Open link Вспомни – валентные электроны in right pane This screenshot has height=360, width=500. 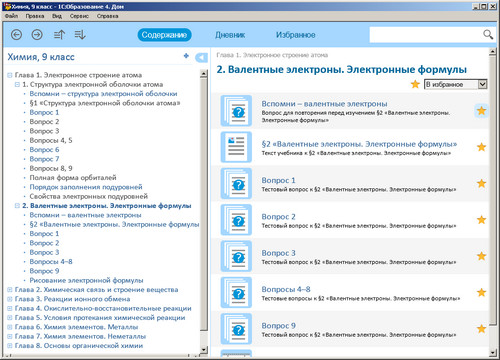324,104
